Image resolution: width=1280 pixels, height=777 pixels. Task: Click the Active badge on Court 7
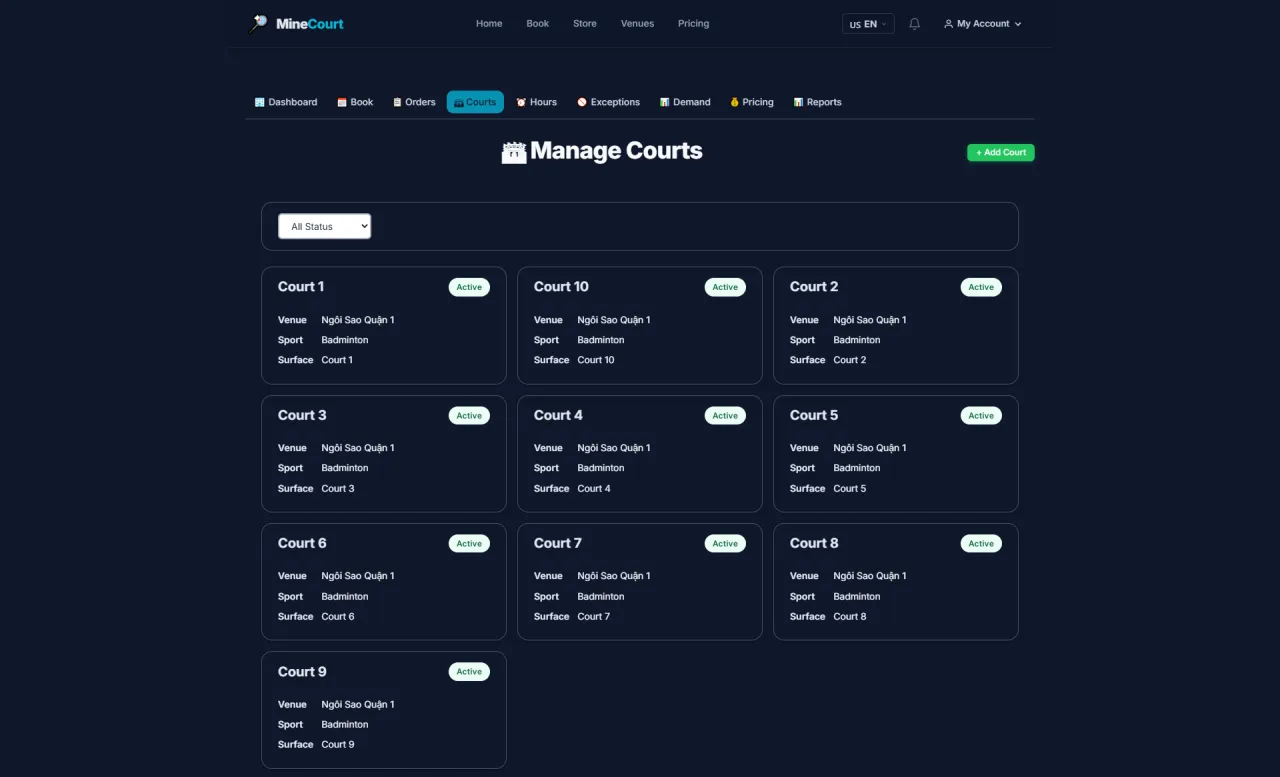(725, 544)
